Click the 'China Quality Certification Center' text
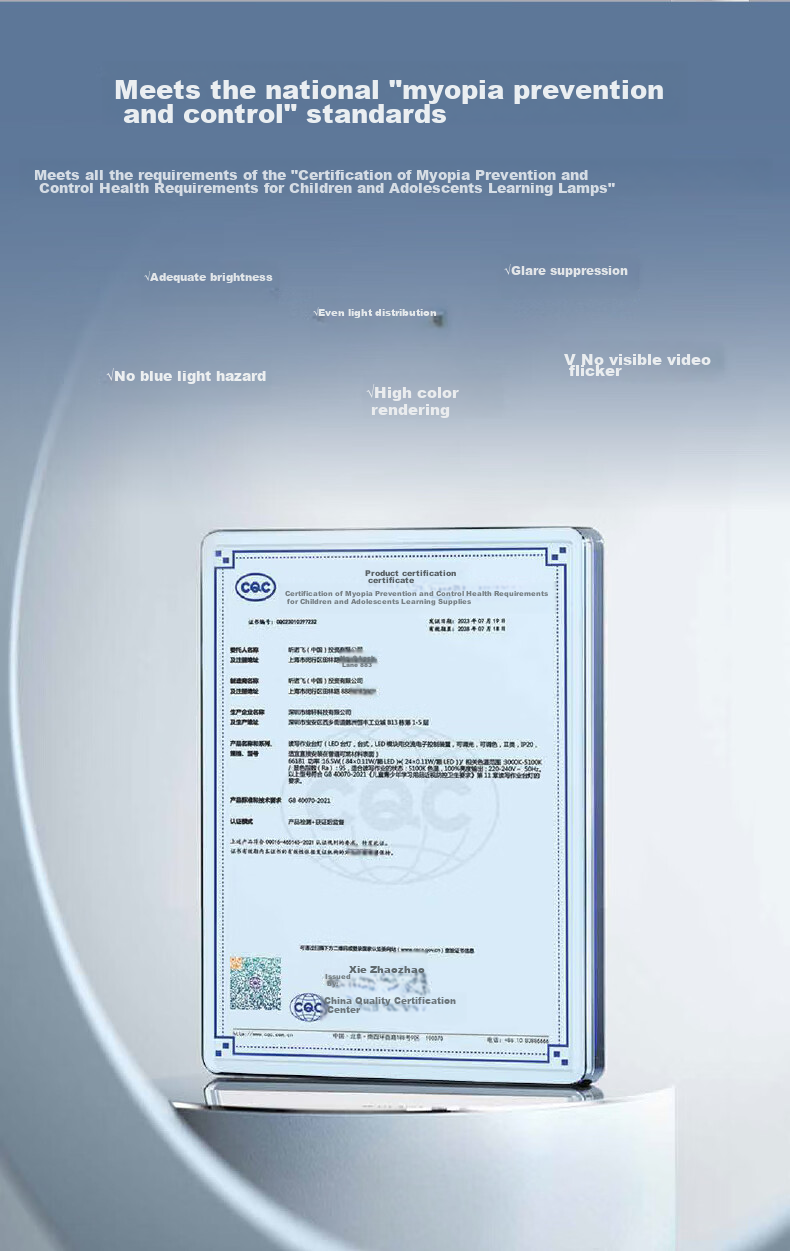The width and height of the screenshot is (790, 1251). point(390,1005)
